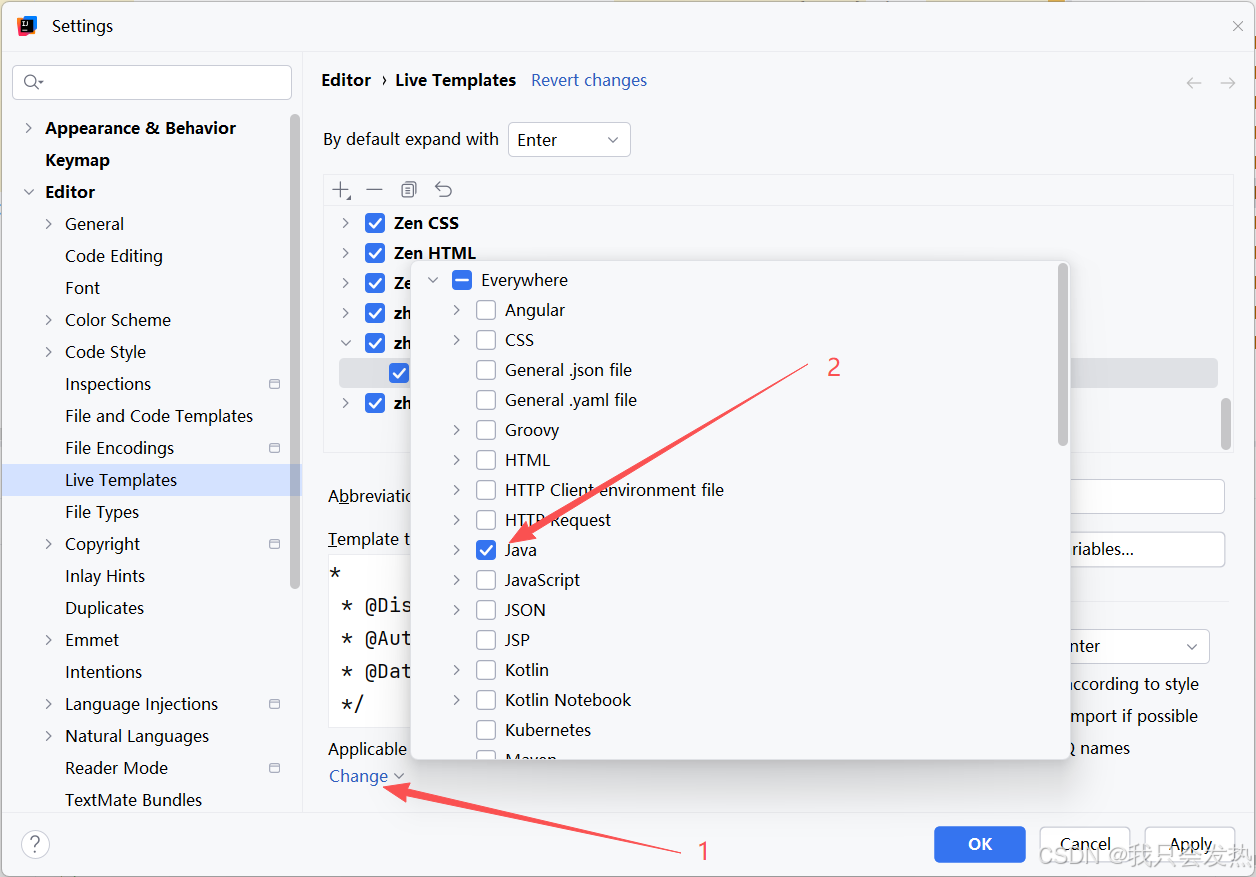
Task: Click the Inspections project-level icon
Action: pyautogui.click(x=275, y=384)
